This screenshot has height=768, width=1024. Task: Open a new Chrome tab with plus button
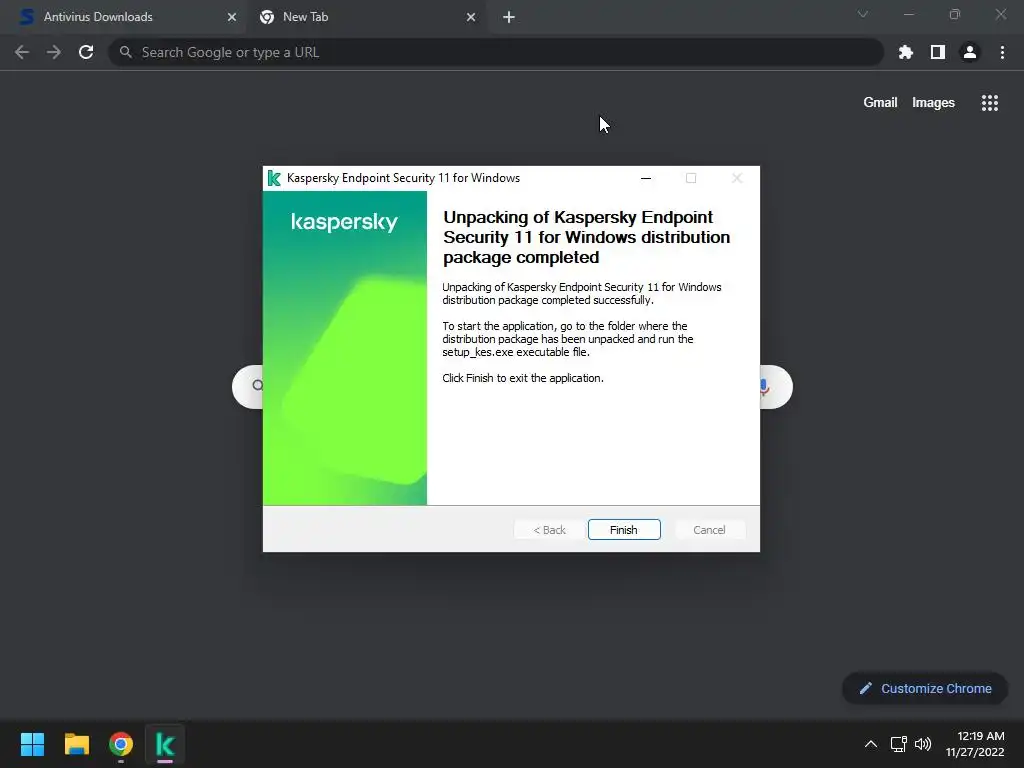[x=509, y=17]
